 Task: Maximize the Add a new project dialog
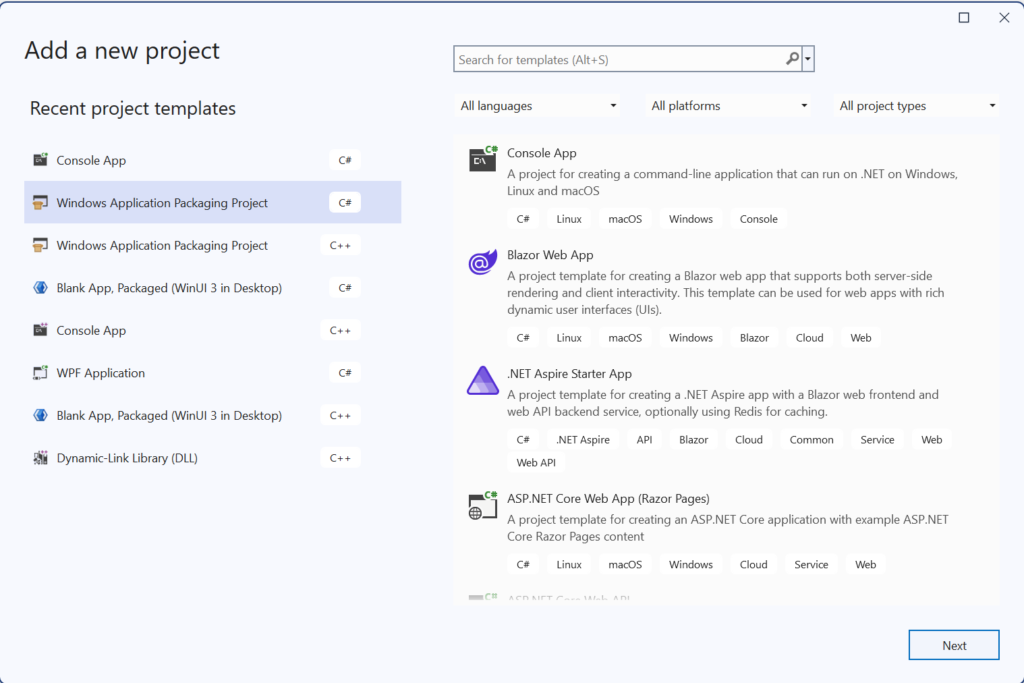tap(964, 18)
